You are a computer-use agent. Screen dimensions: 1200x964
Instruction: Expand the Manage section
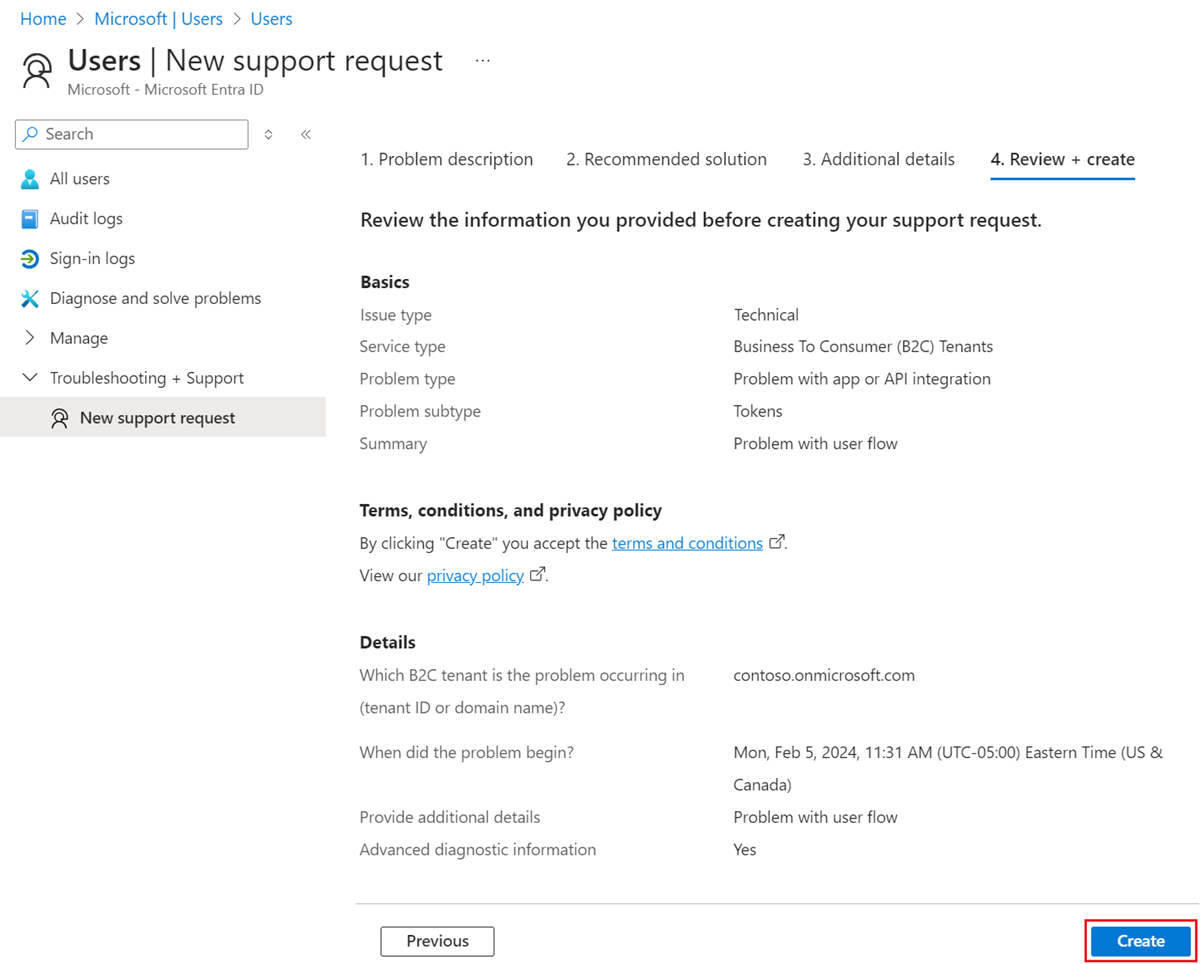tap(31, 338)
